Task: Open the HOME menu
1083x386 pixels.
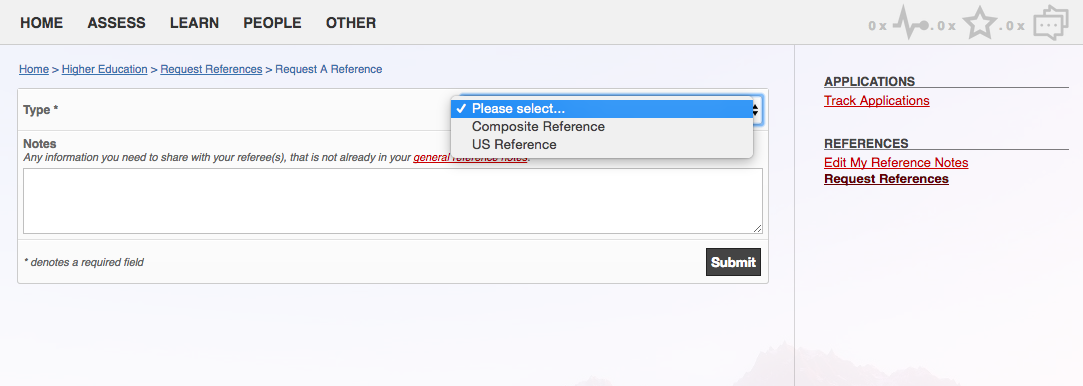Action: tap(41, 23)
